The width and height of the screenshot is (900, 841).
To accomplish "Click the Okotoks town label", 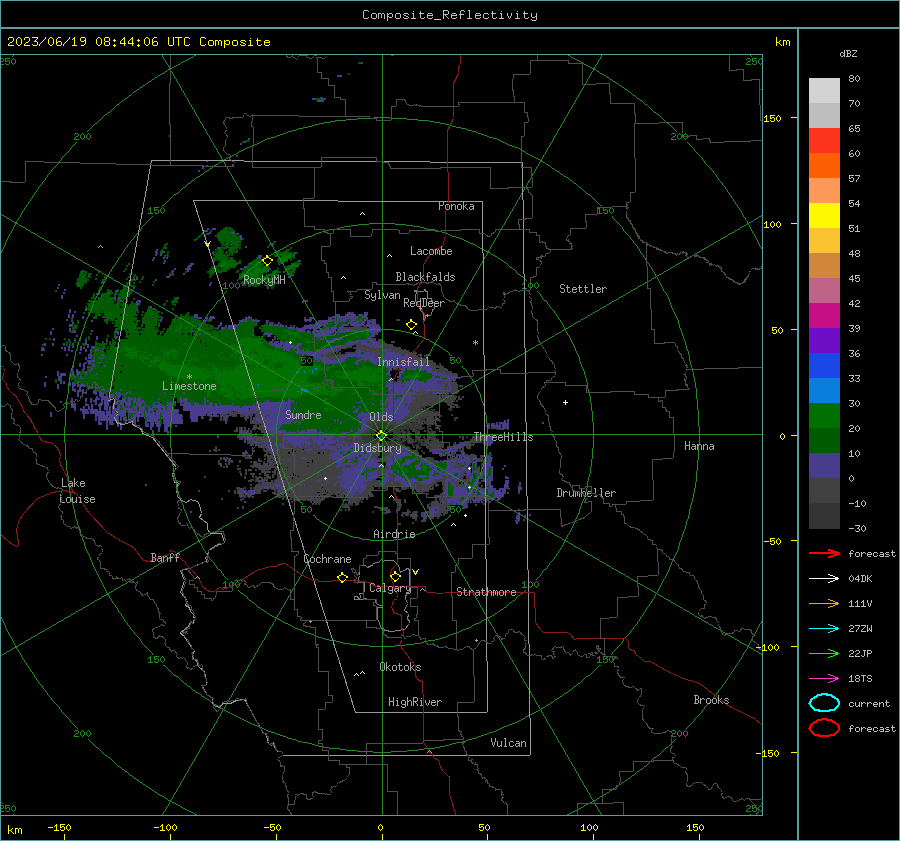I will tap(400, 667).
